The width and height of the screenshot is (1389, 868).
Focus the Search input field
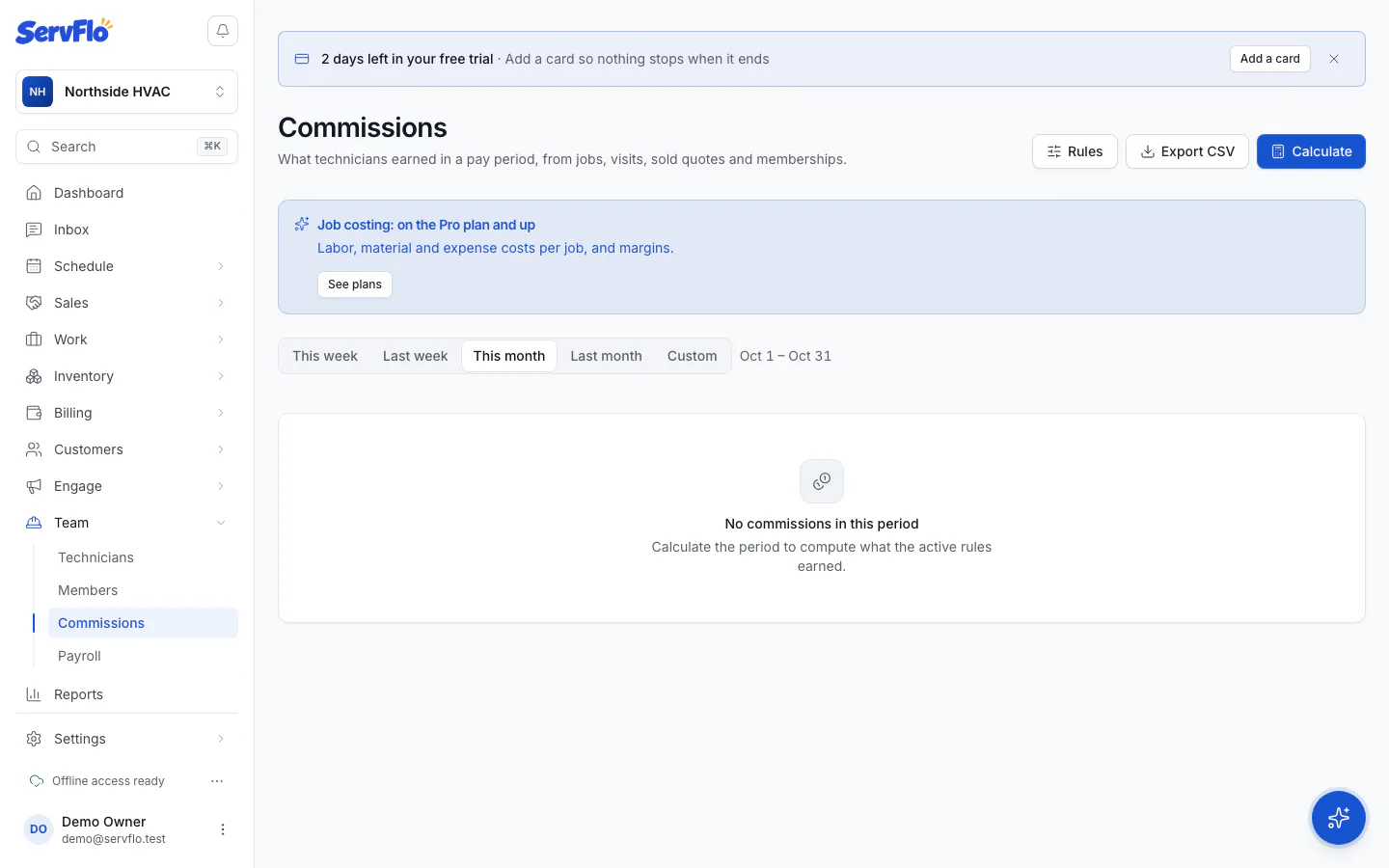pos(126,147)
